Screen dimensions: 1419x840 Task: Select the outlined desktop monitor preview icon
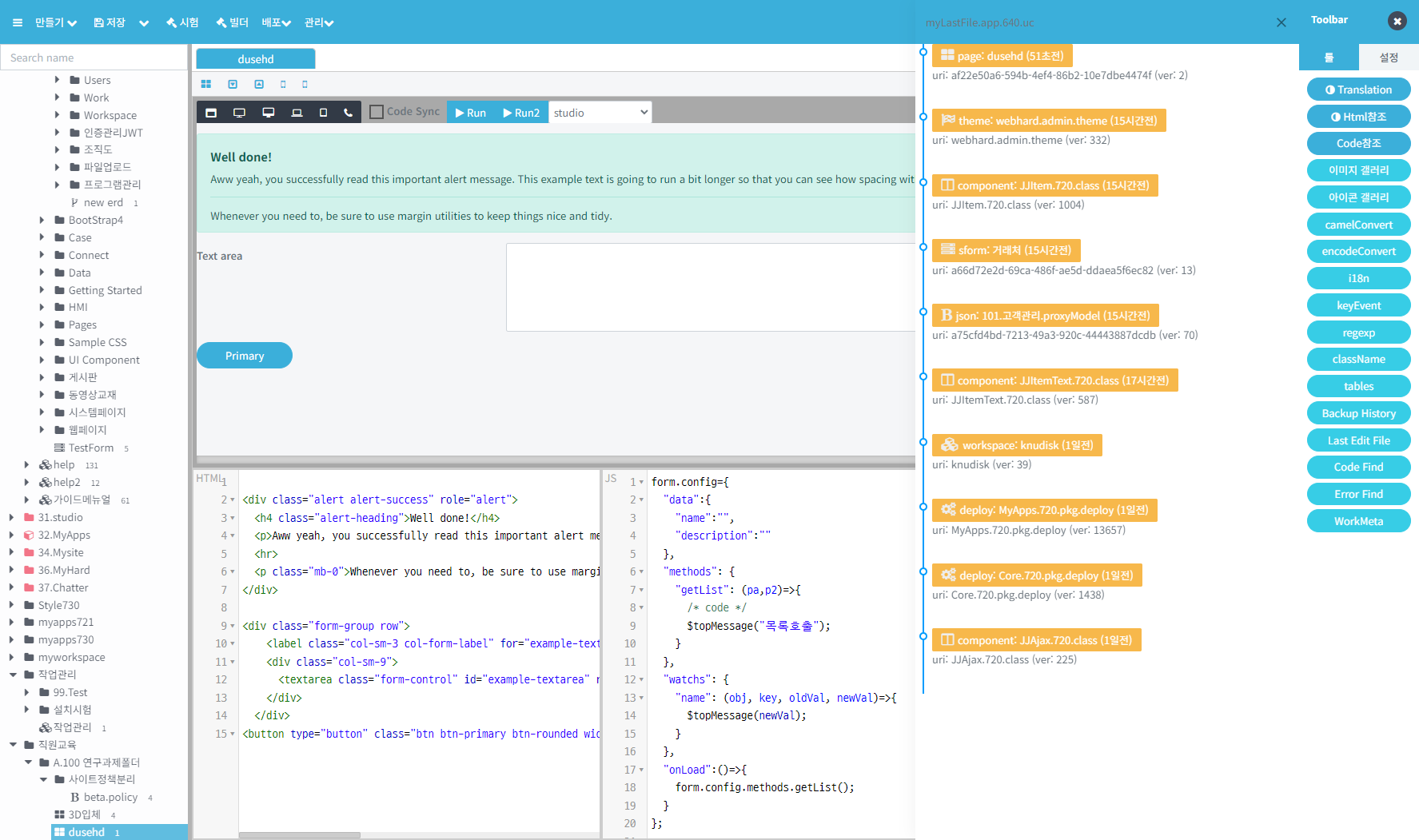[x=239, y=113]
